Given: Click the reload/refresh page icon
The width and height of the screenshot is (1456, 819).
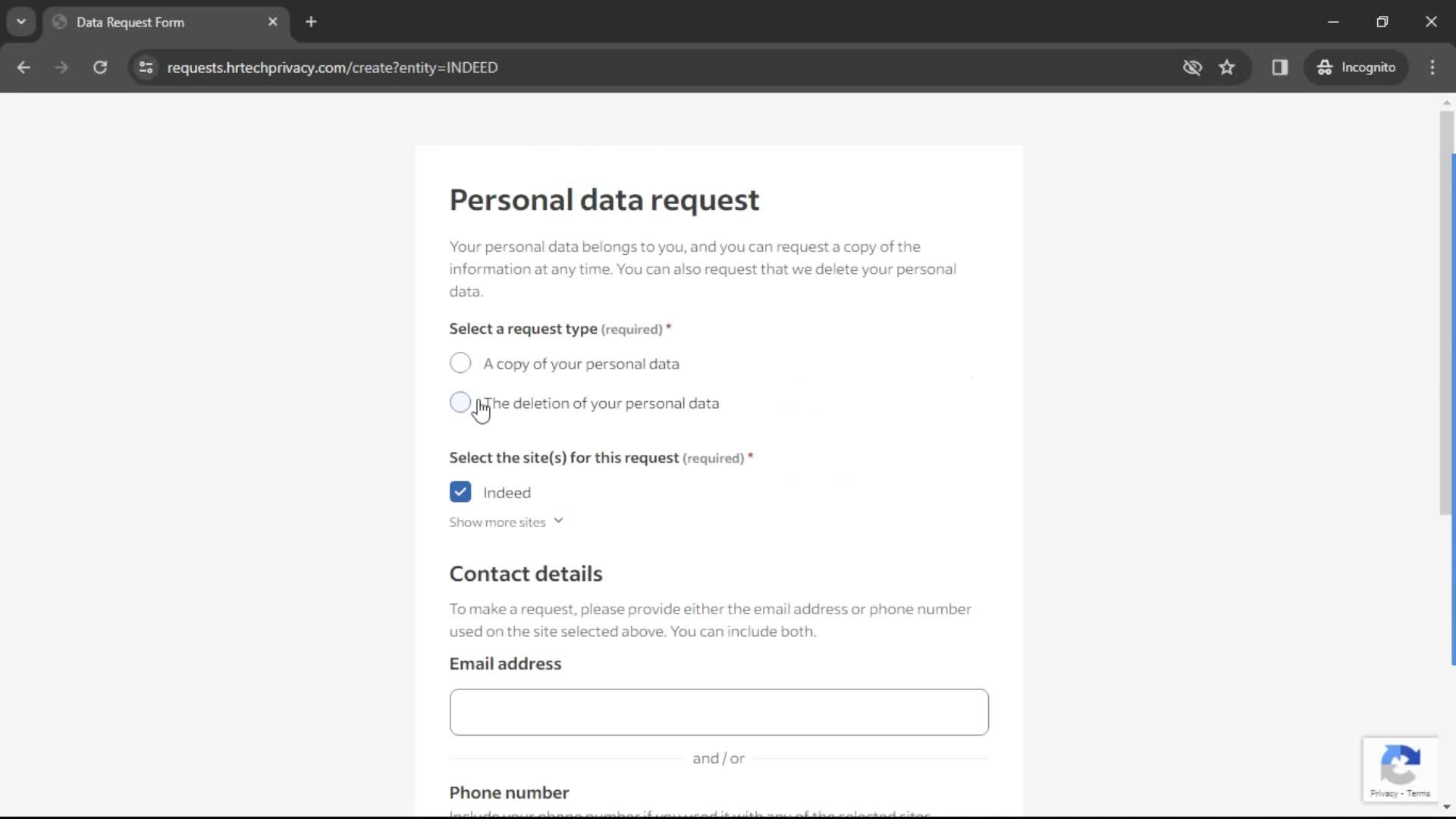Looking at the screenshot, I should tap(100, 67).
